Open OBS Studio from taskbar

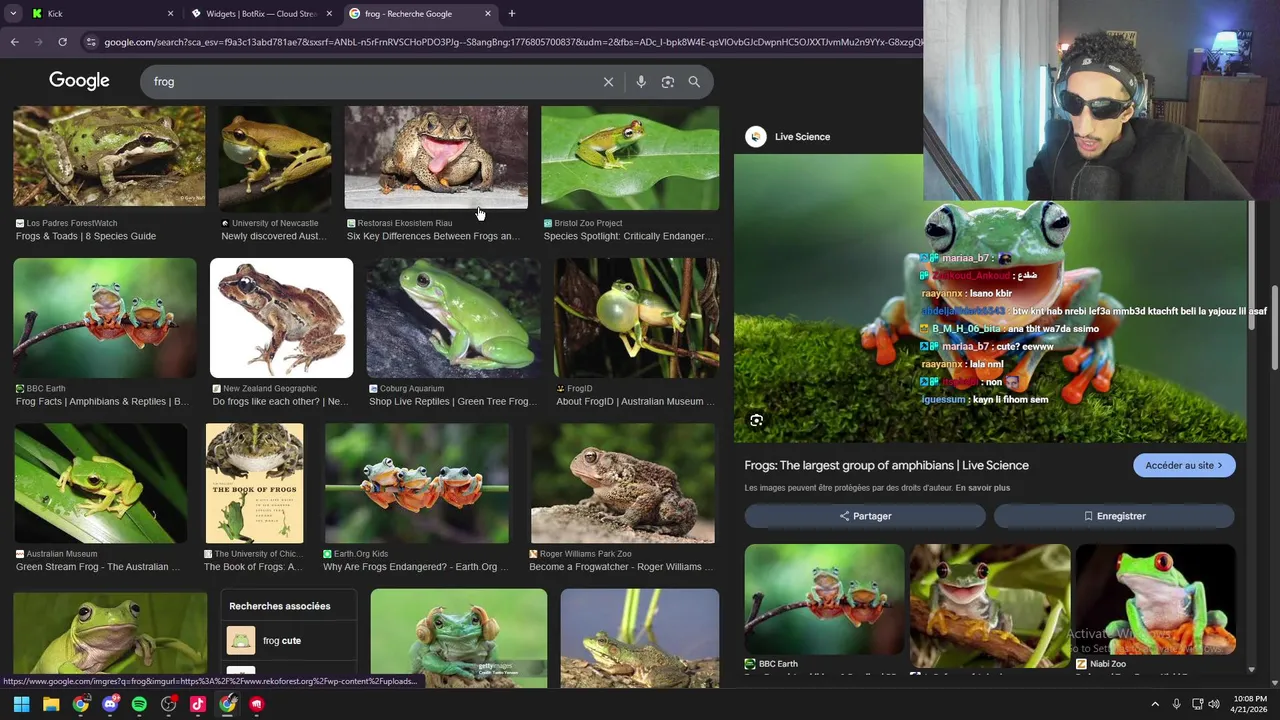(x=169, y=704)
